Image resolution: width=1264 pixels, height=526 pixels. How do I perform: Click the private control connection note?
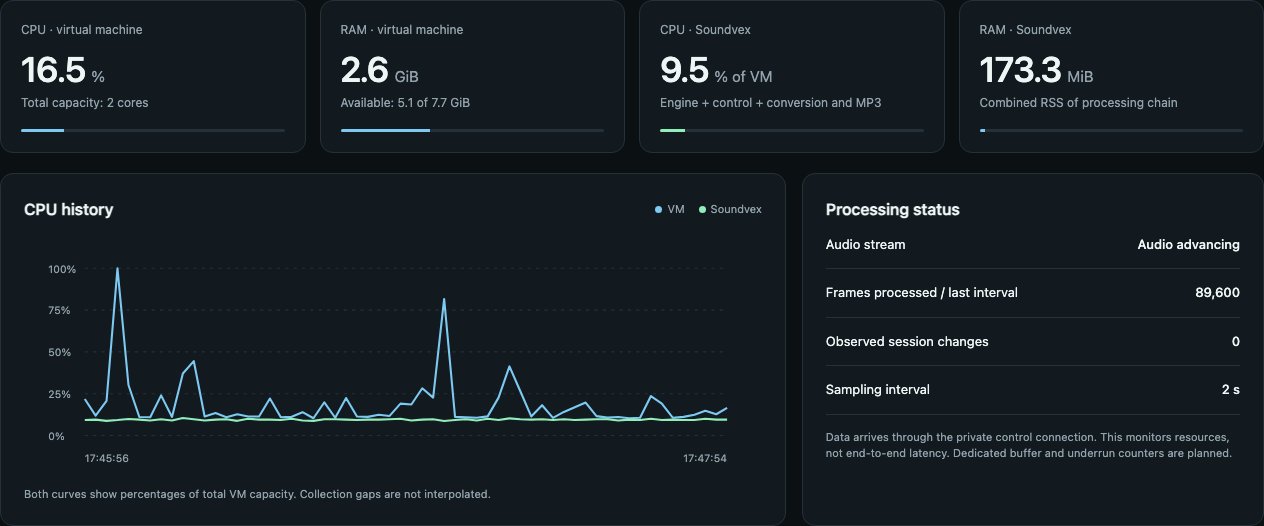pyautogui.click(x=1029, y=445)
